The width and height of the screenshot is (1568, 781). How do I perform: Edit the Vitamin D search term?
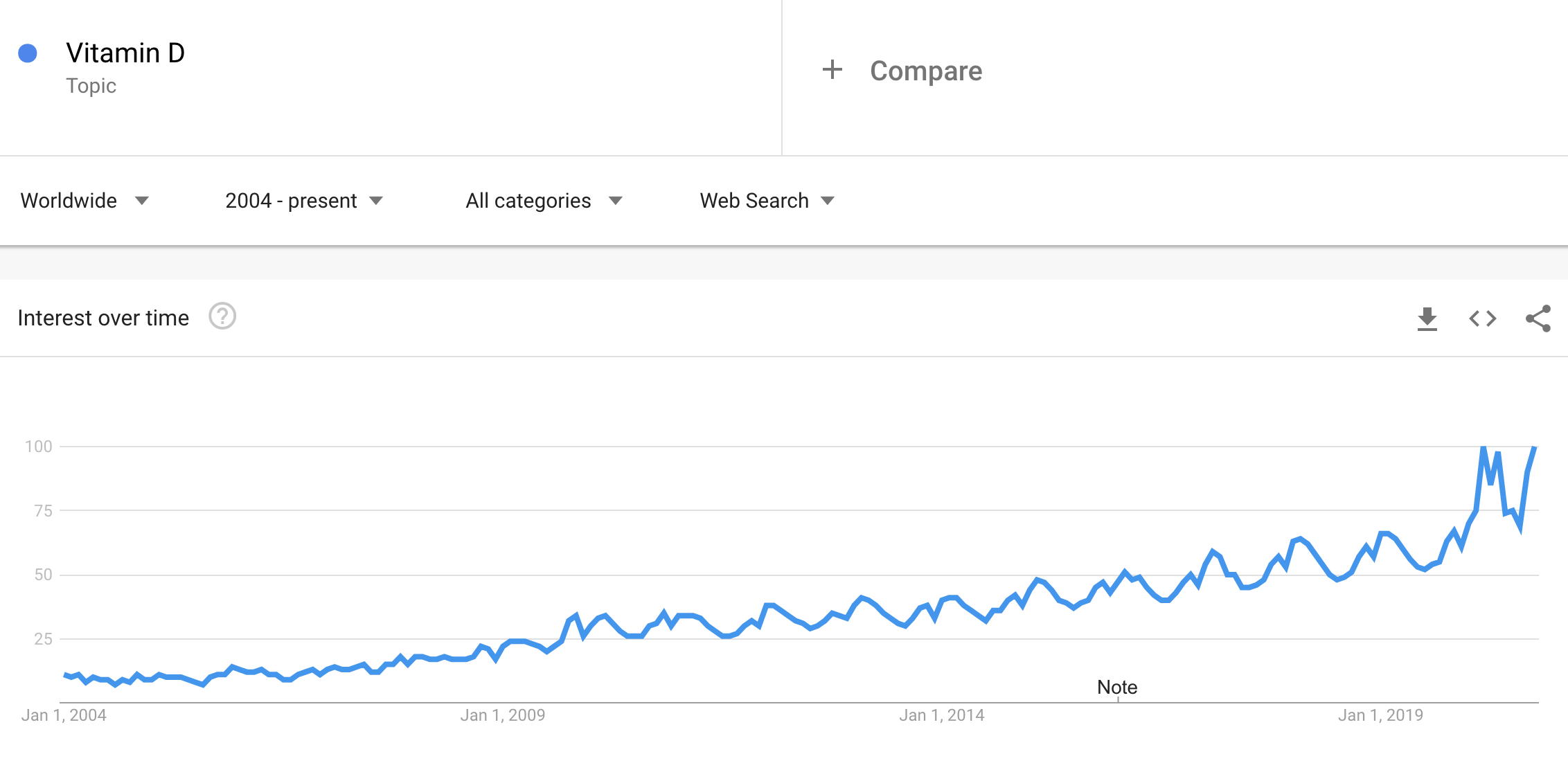tap(125, 53)
